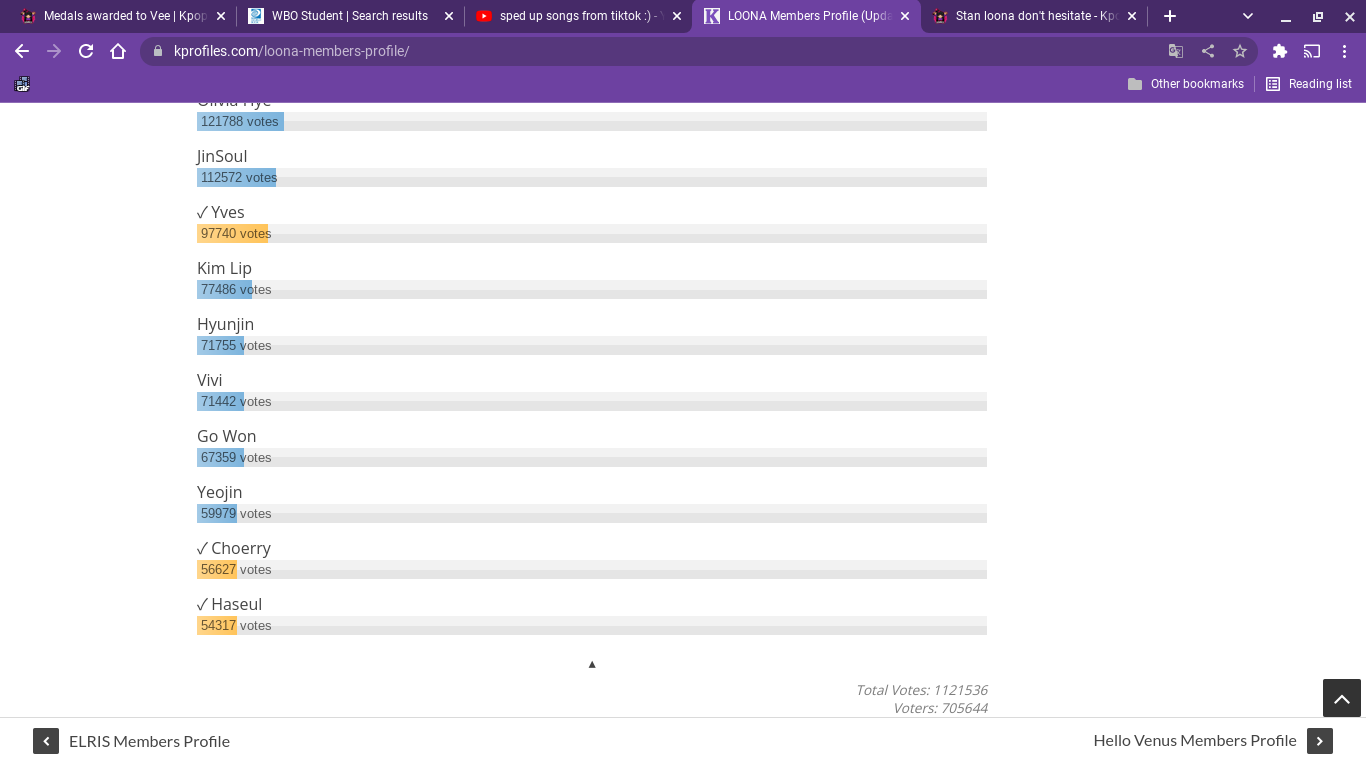Close the LOONA Members Profile tab
The width and height of the screenshot is (1366, 768).
click(904, 16)
